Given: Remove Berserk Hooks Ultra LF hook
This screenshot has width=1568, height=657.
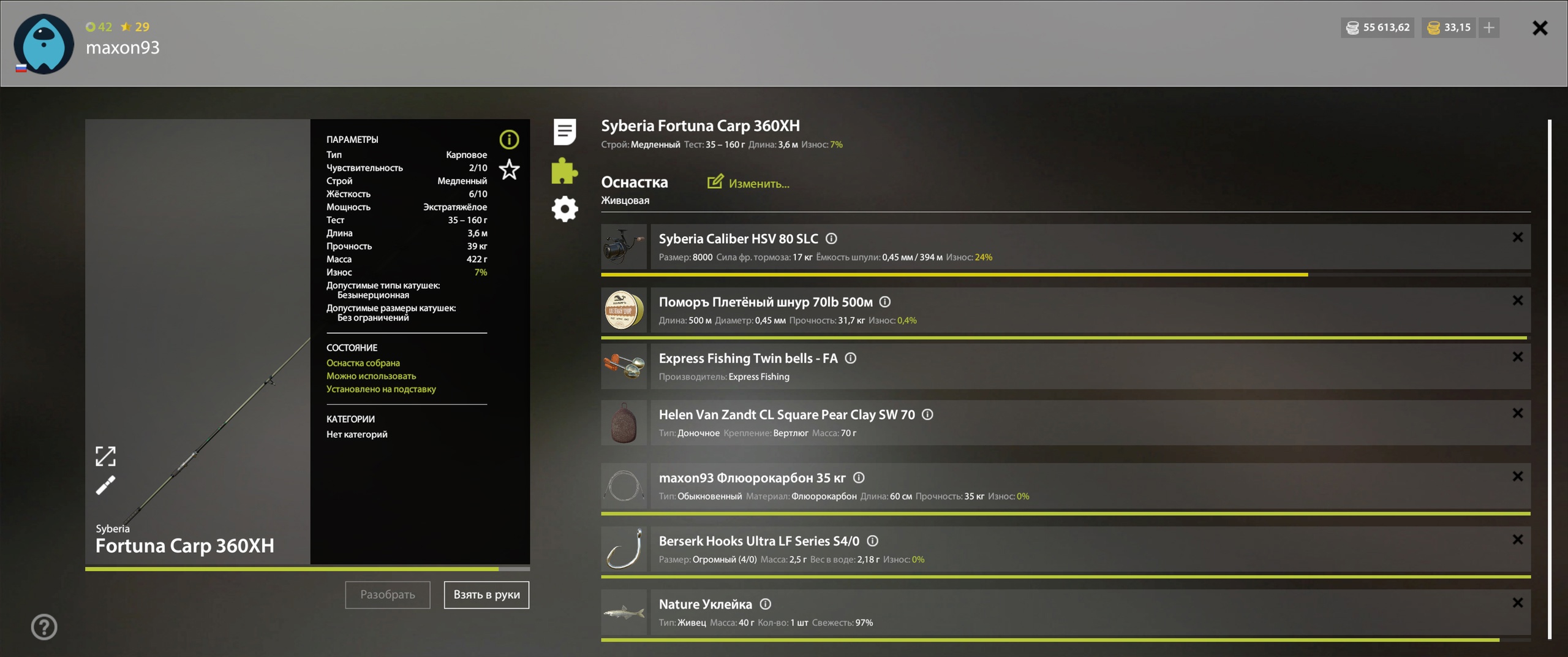Looking at the screenshot, I should (x=1518, y=539).
